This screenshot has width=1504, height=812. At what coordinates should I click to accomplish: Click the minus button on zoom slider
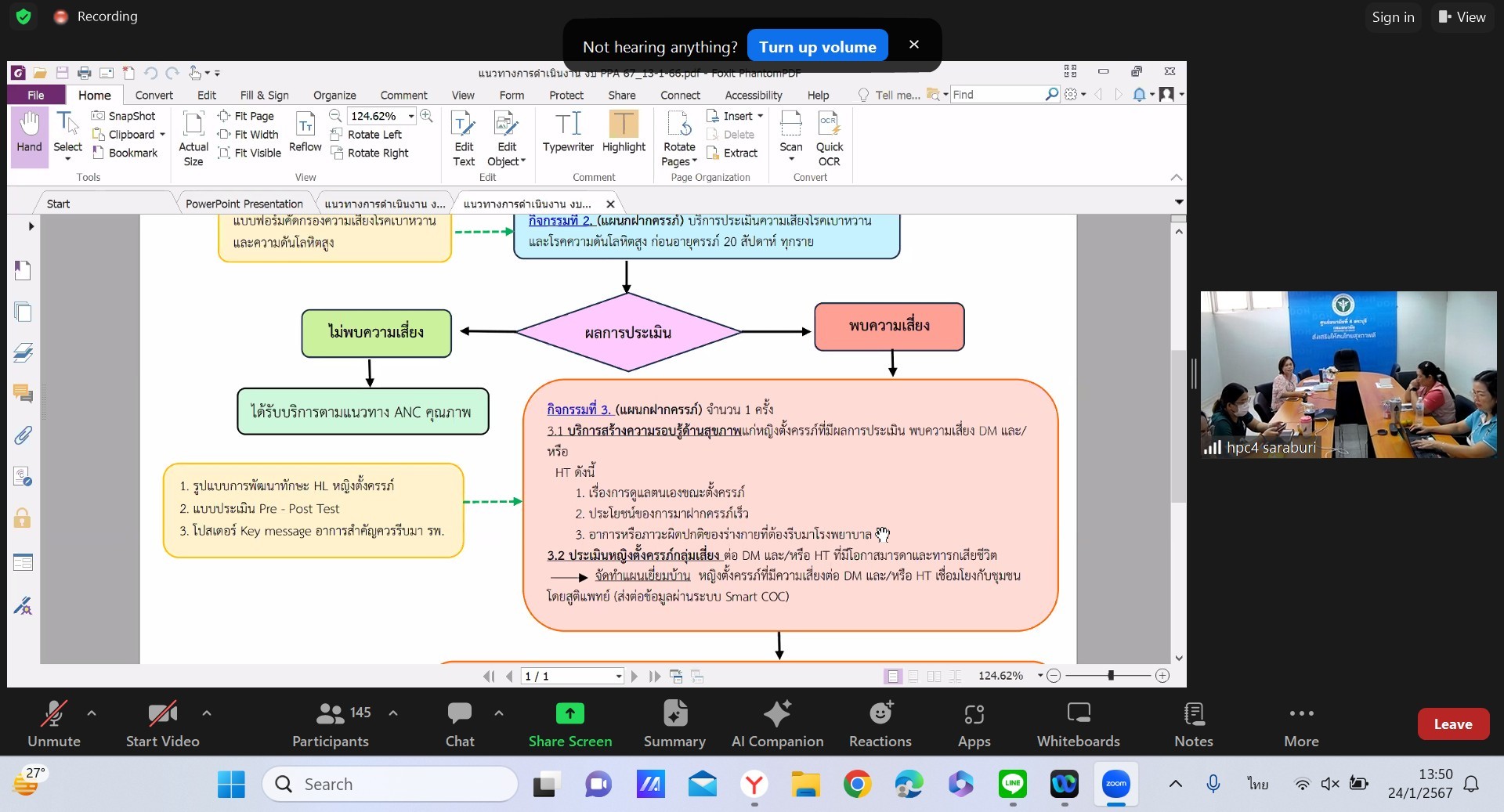tap(1054, 675)
